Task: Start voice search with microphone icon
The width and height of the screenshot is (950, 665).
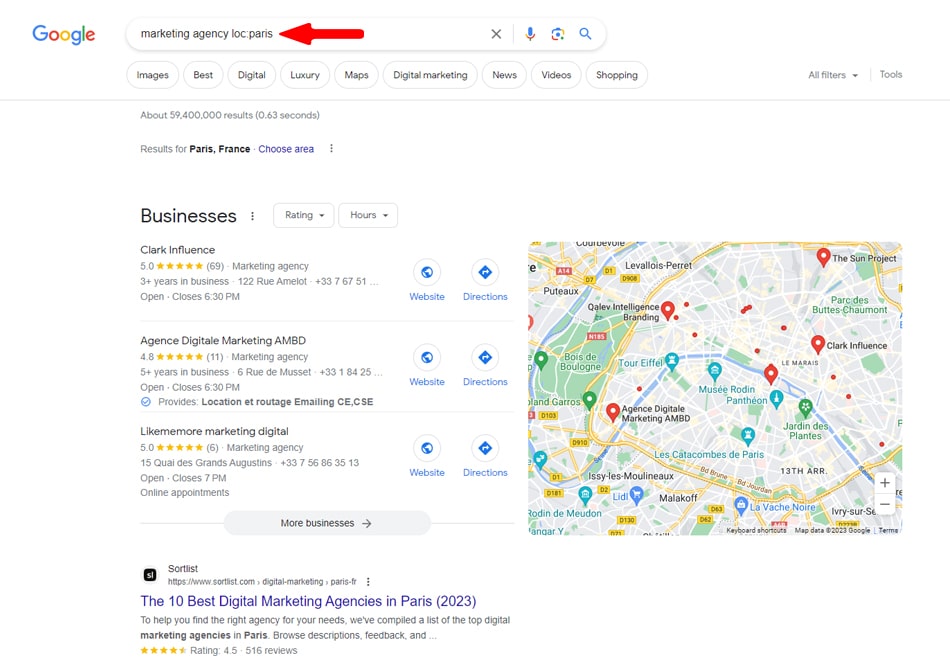Action: [530, 34]
